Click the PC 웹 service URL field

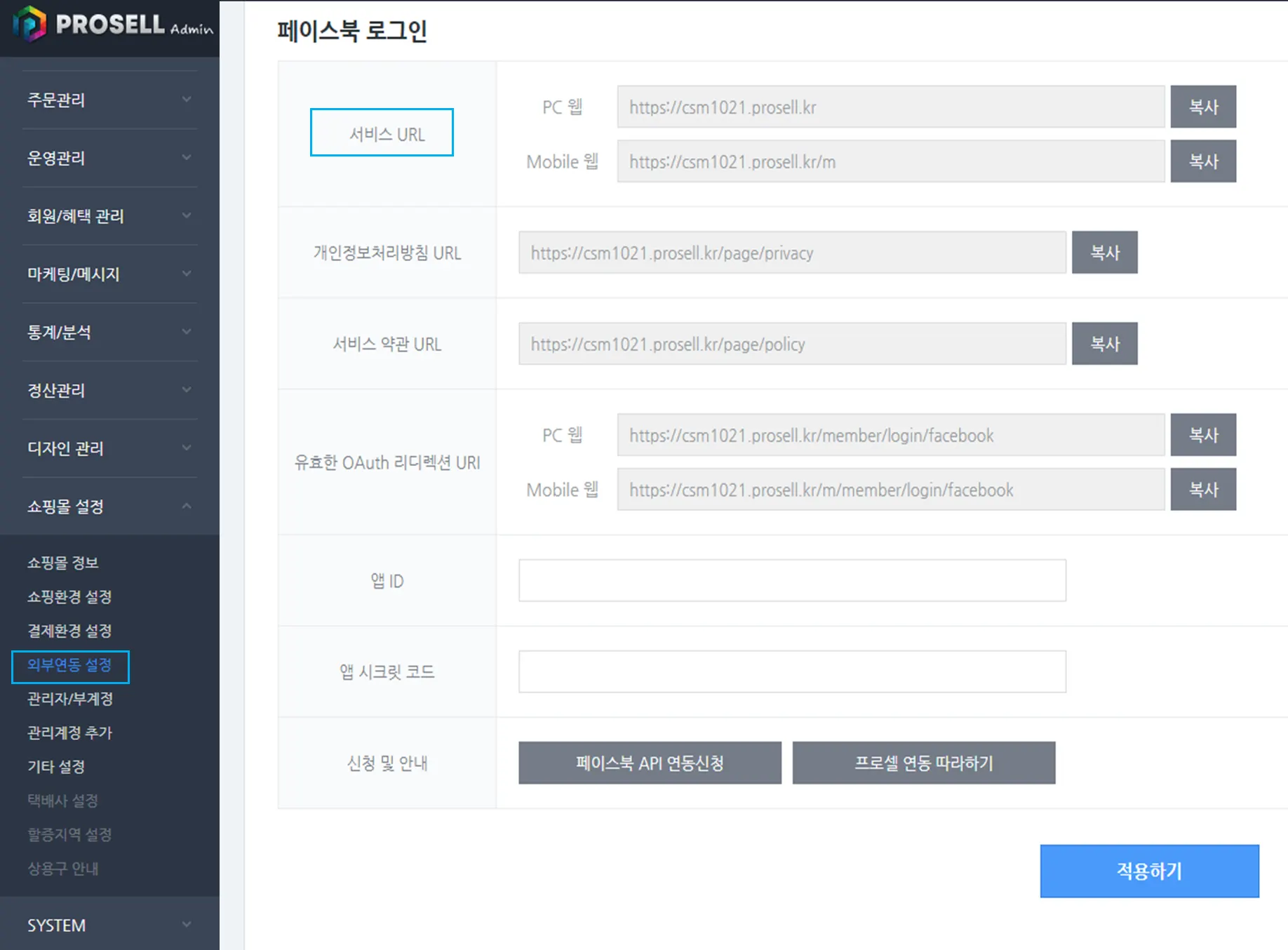click(891, 107)
